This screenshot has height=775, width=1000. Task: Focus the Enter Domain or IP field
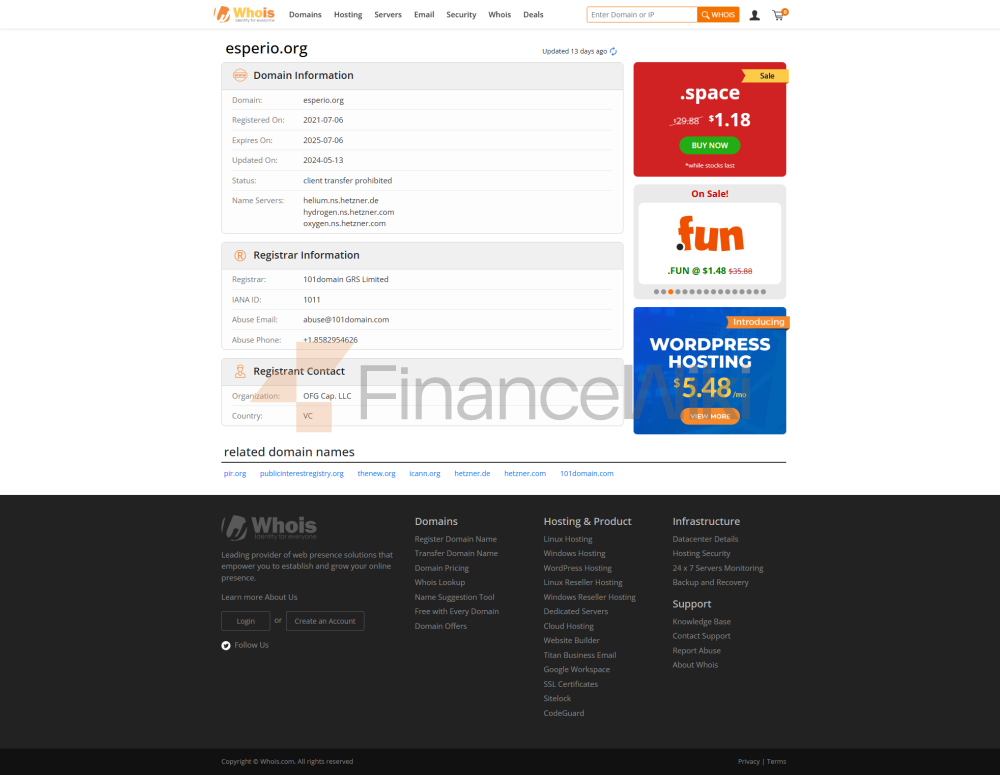pos(642,15)
